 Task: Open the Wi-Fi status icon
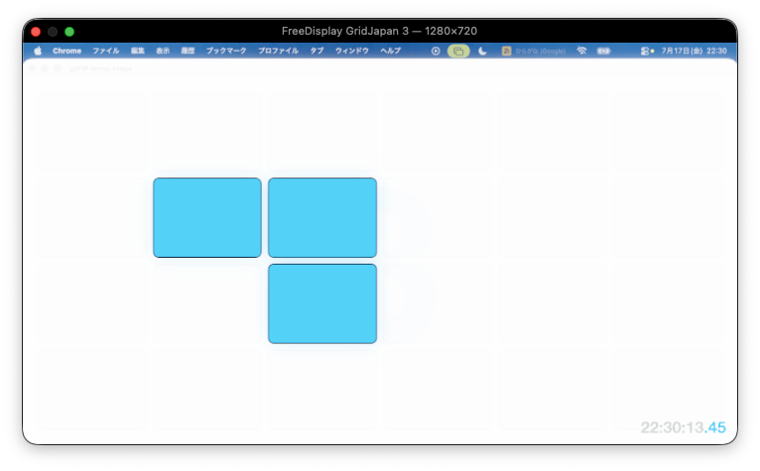tap(582, 51)
